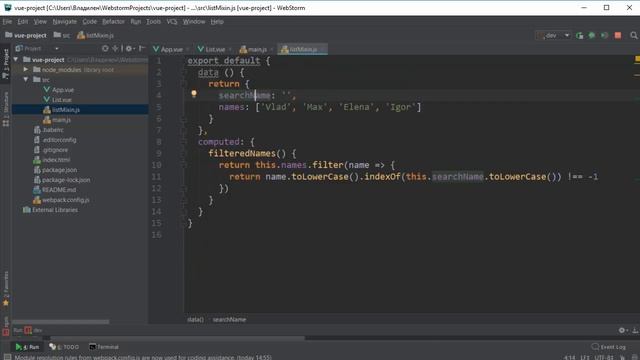
Task: Toggle the Project tool window side tab
Action: [x=6, y=65]
